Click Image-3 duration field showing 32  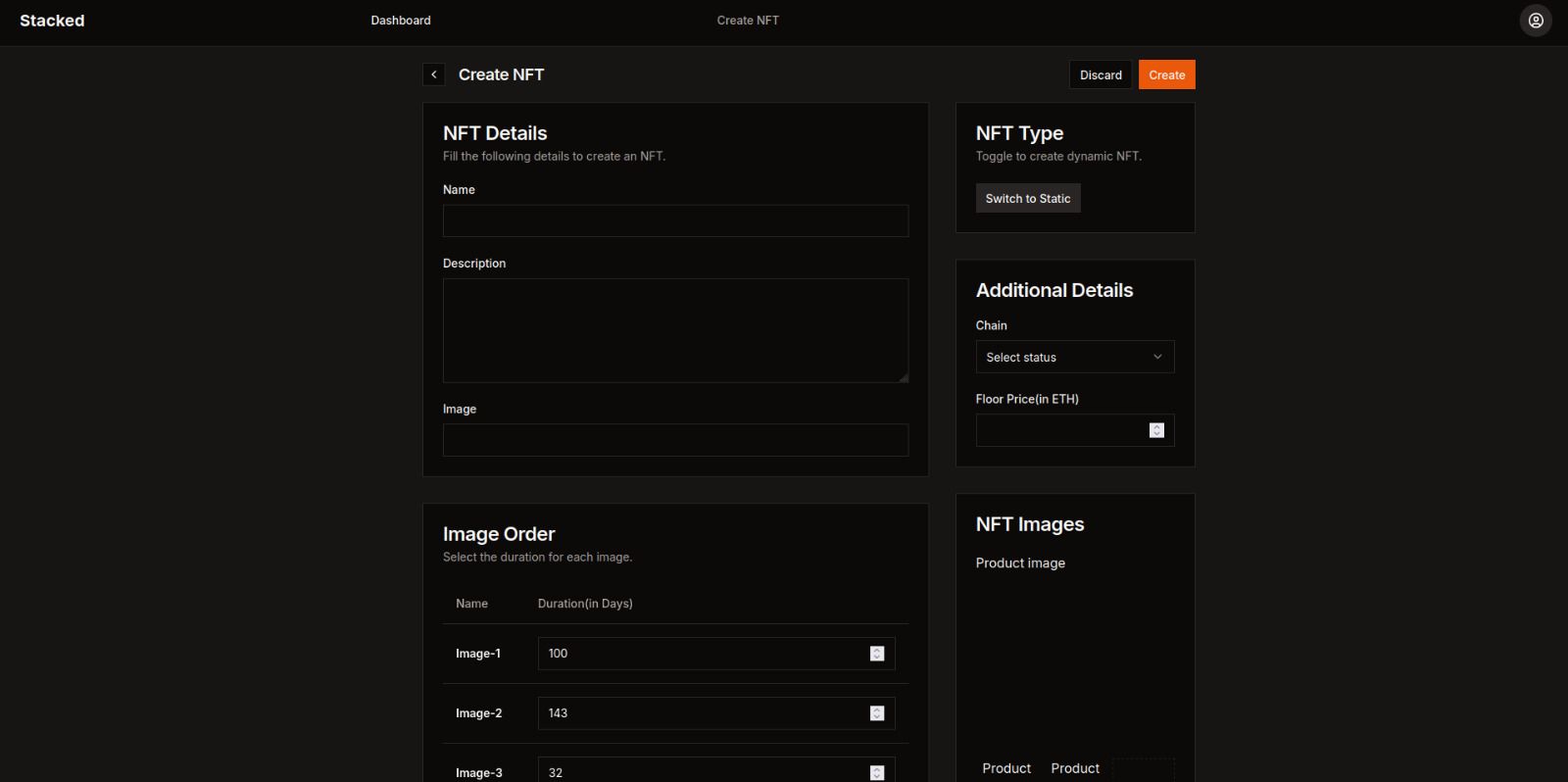(x=716, y=770)
